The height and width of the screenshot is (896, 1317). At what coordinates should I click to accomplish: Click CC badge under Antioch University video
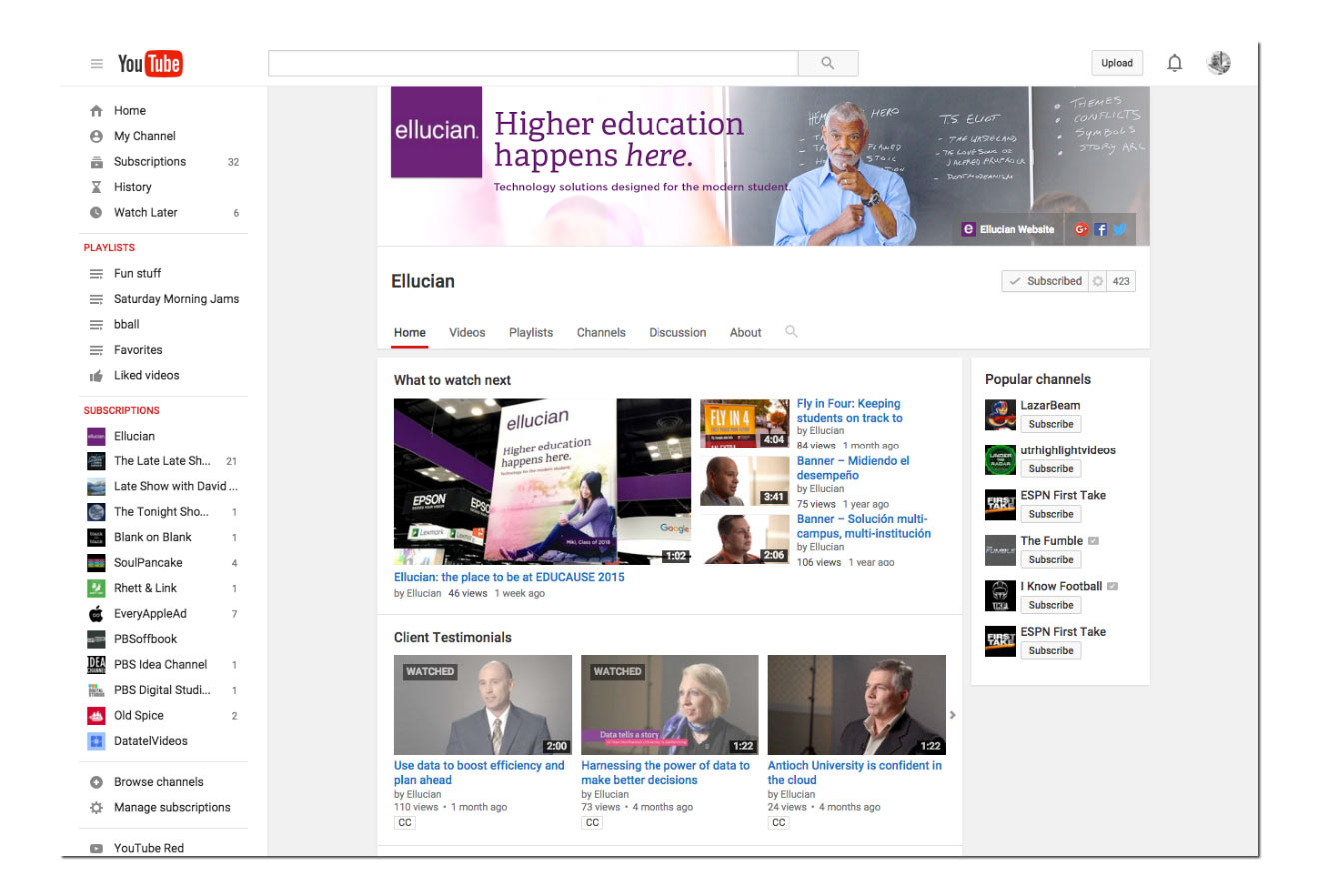[x=778, y=823]
